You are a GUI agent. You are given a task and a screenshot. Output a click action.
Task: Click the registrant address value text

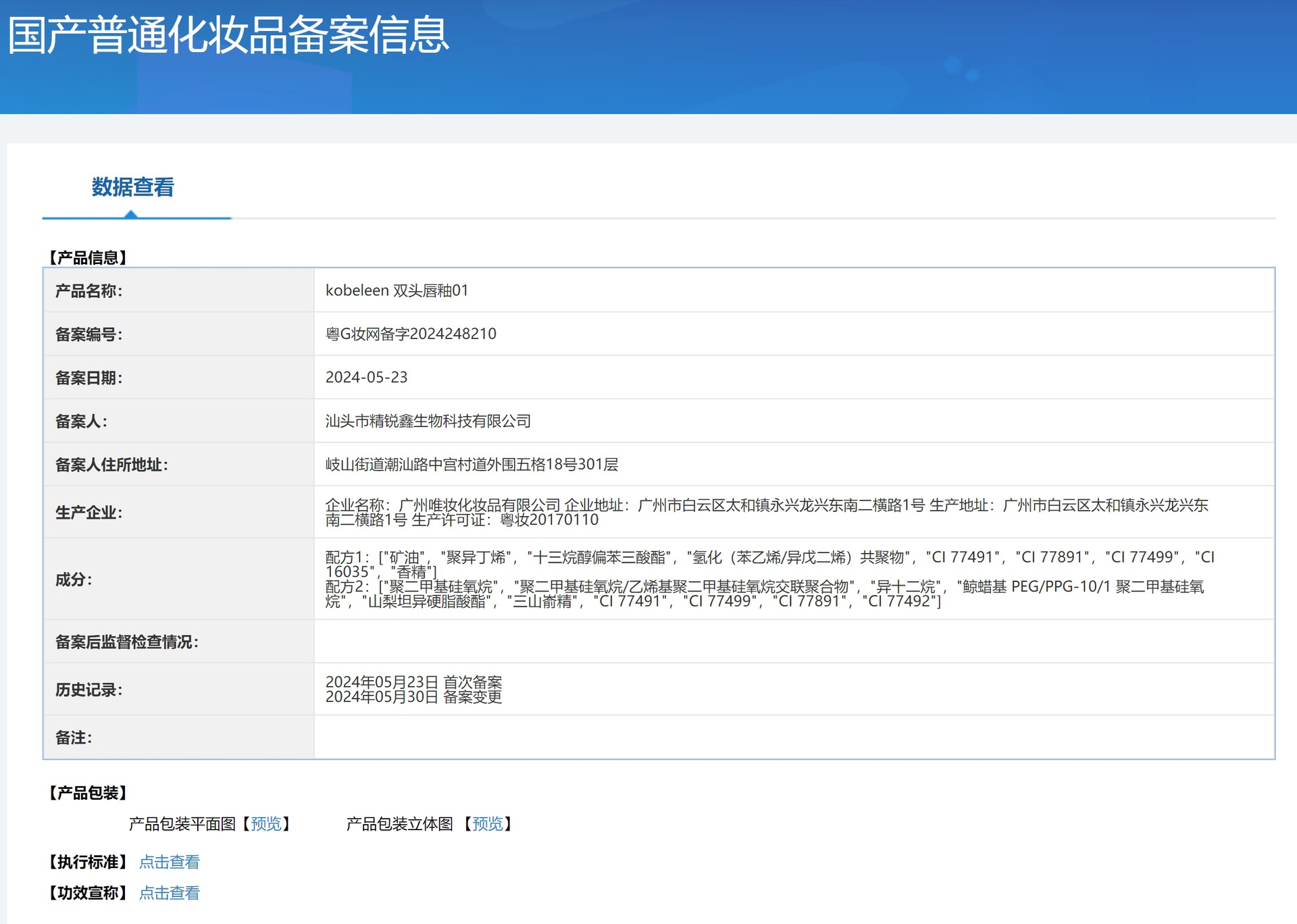pos(472,465)
